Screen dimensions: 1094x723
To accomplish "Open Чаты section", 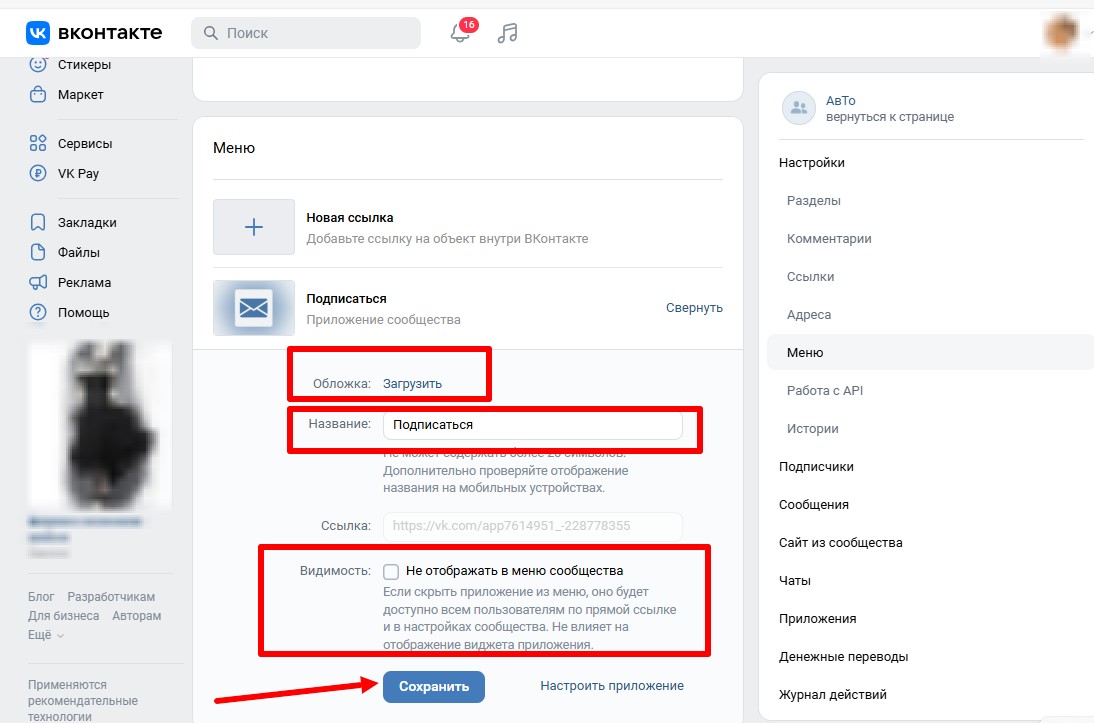I will pyautogui.click(x=795, y=581).
